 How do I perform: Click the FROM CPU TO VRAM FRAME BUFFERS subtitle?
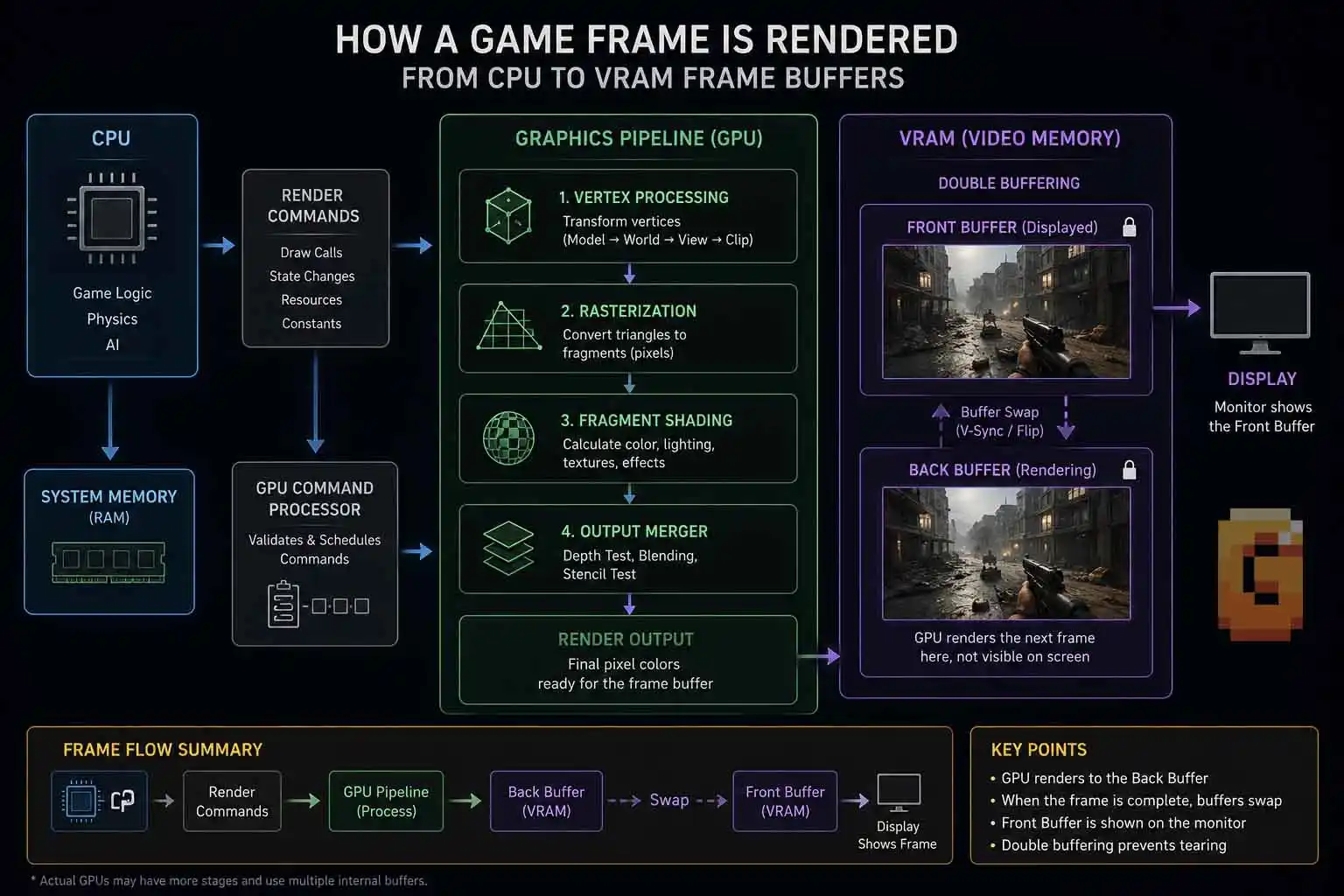click(x=653, y=78)
